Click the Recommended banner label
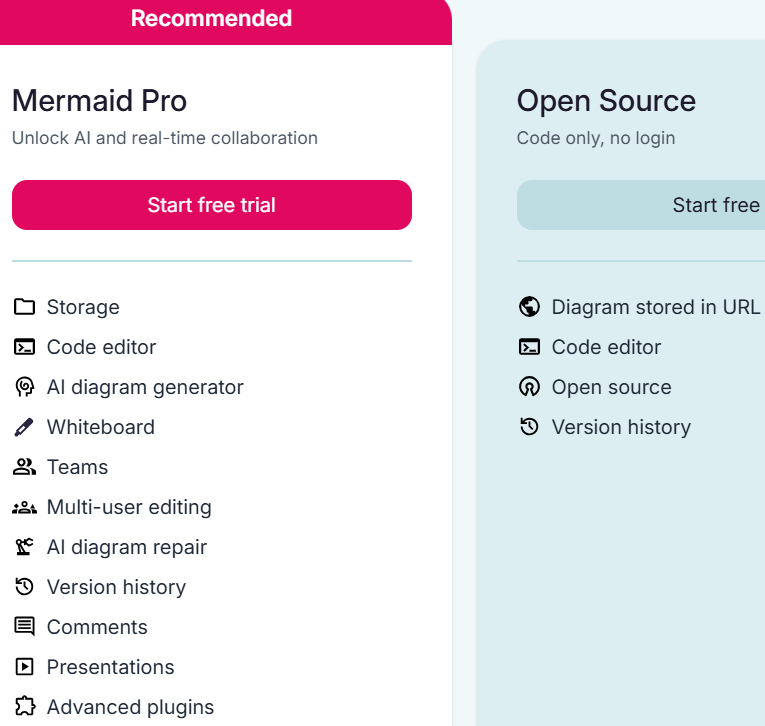 coord(211,19)
